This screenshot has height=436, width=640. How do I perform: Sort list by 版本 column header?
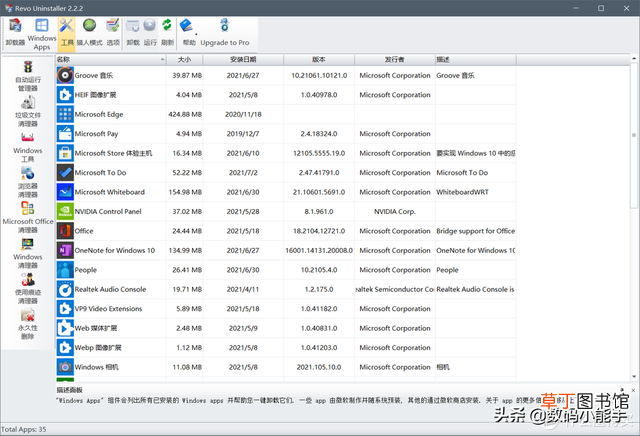click(x=319, y=60)
